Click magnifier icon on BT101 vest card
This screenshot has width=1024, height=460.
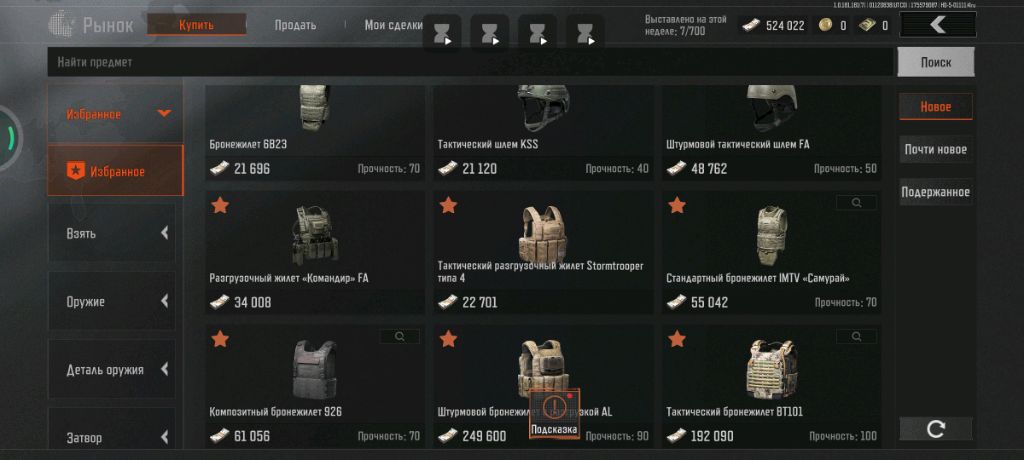(856, 337)
